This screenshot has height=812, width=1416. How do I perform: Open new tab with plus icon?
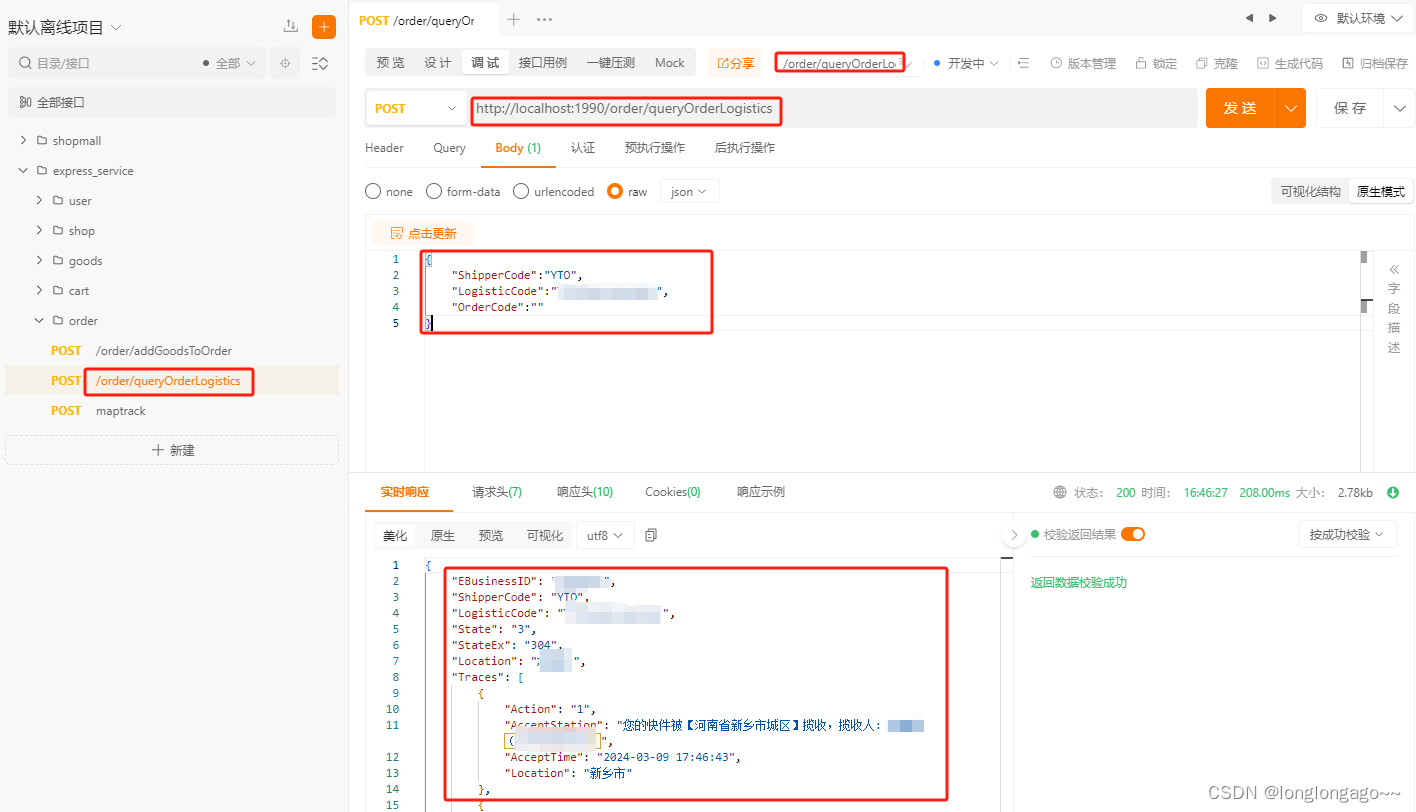[514, 19]
